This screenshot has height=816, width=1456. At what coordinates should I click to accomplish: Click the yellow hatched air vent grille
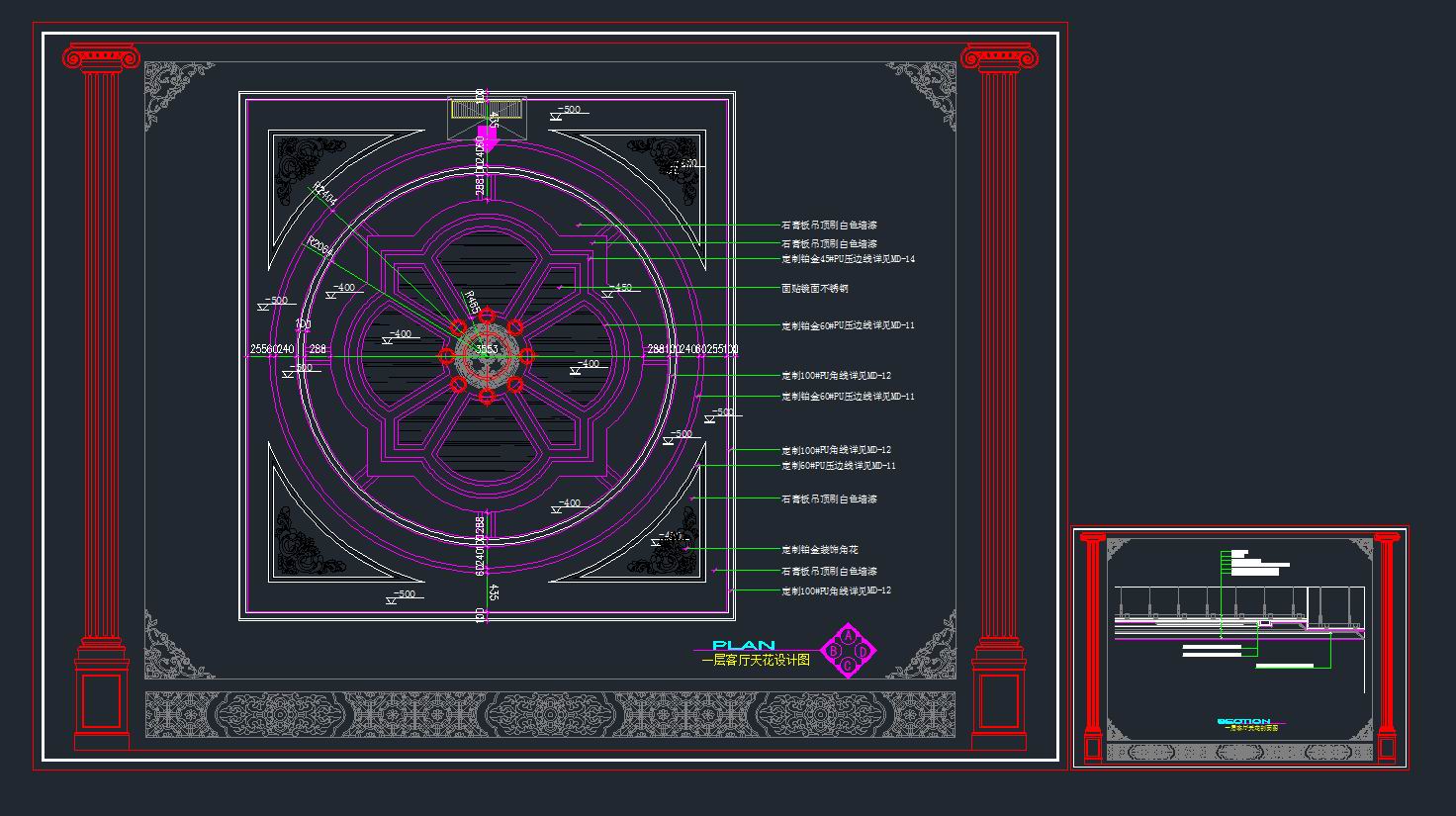487,108
